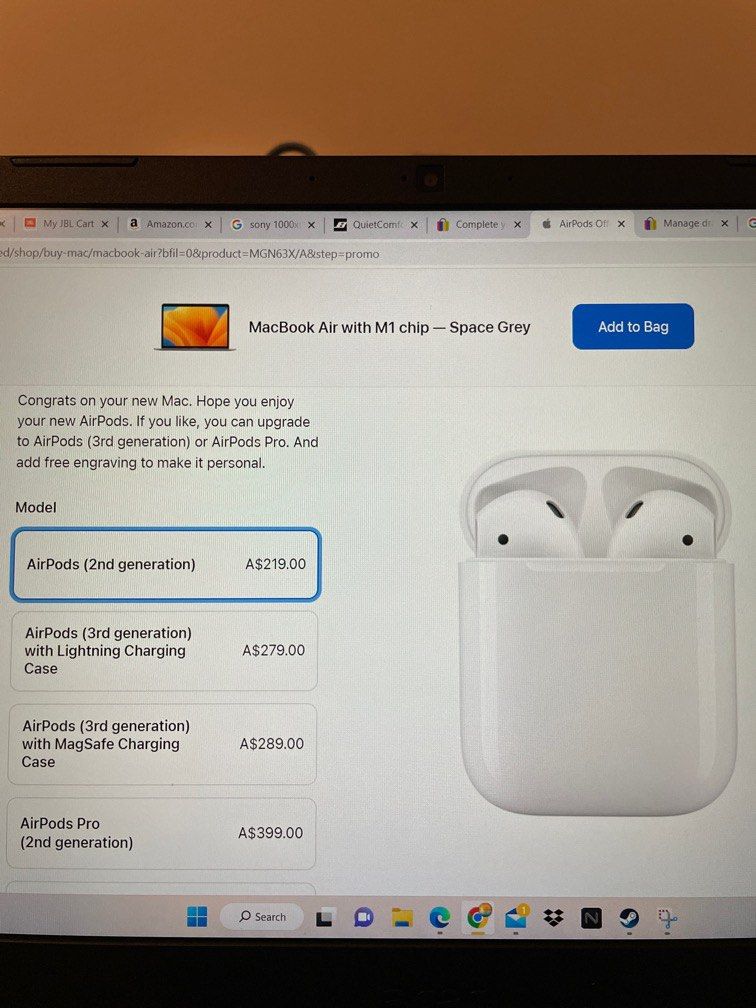This screenshot has height=1008, width=756.
Task: Close the sony 1000x Google tab
Action: pyautogui.click(x=311, y=225)
